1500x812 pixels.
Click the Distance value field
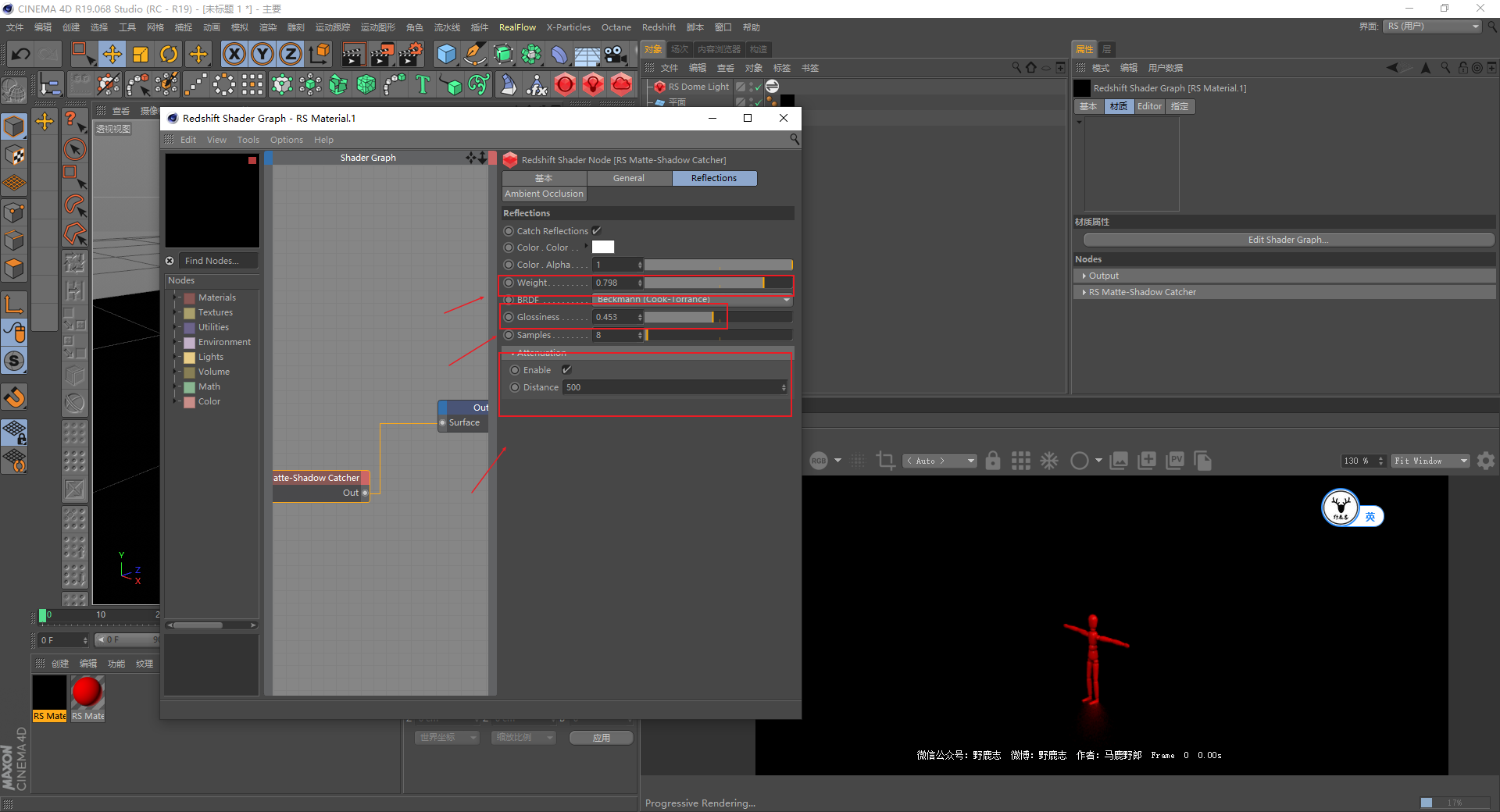pos(675,387)
